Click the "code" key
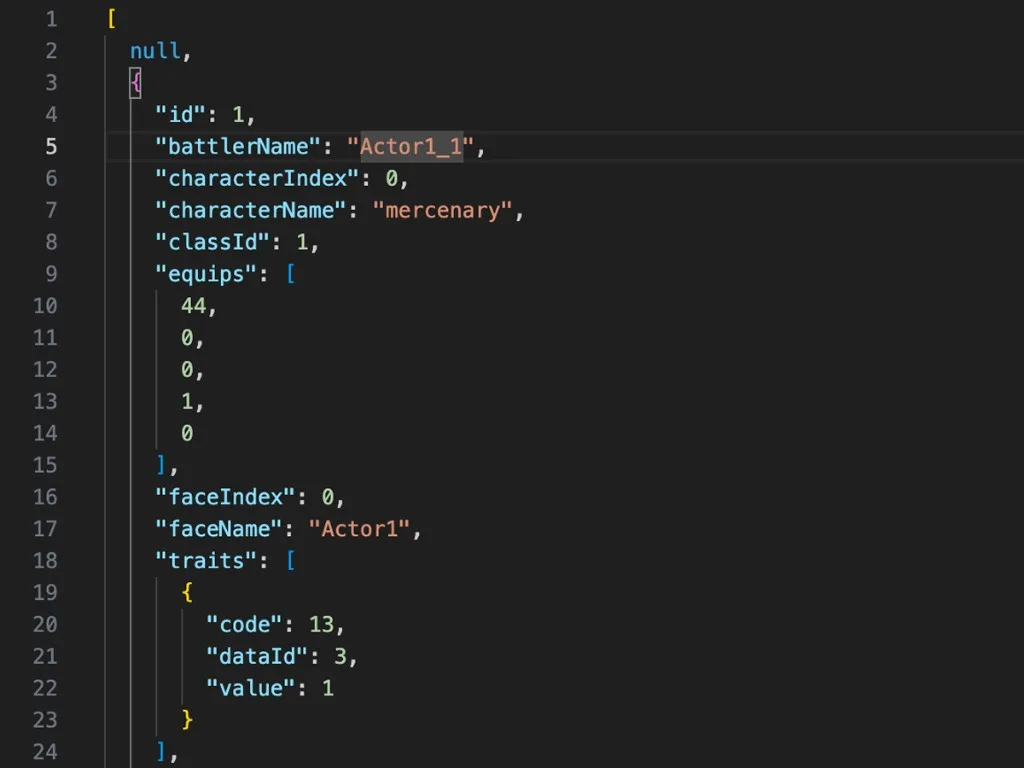This screenshot has height=768, width=1024. [x=244, y=625]
